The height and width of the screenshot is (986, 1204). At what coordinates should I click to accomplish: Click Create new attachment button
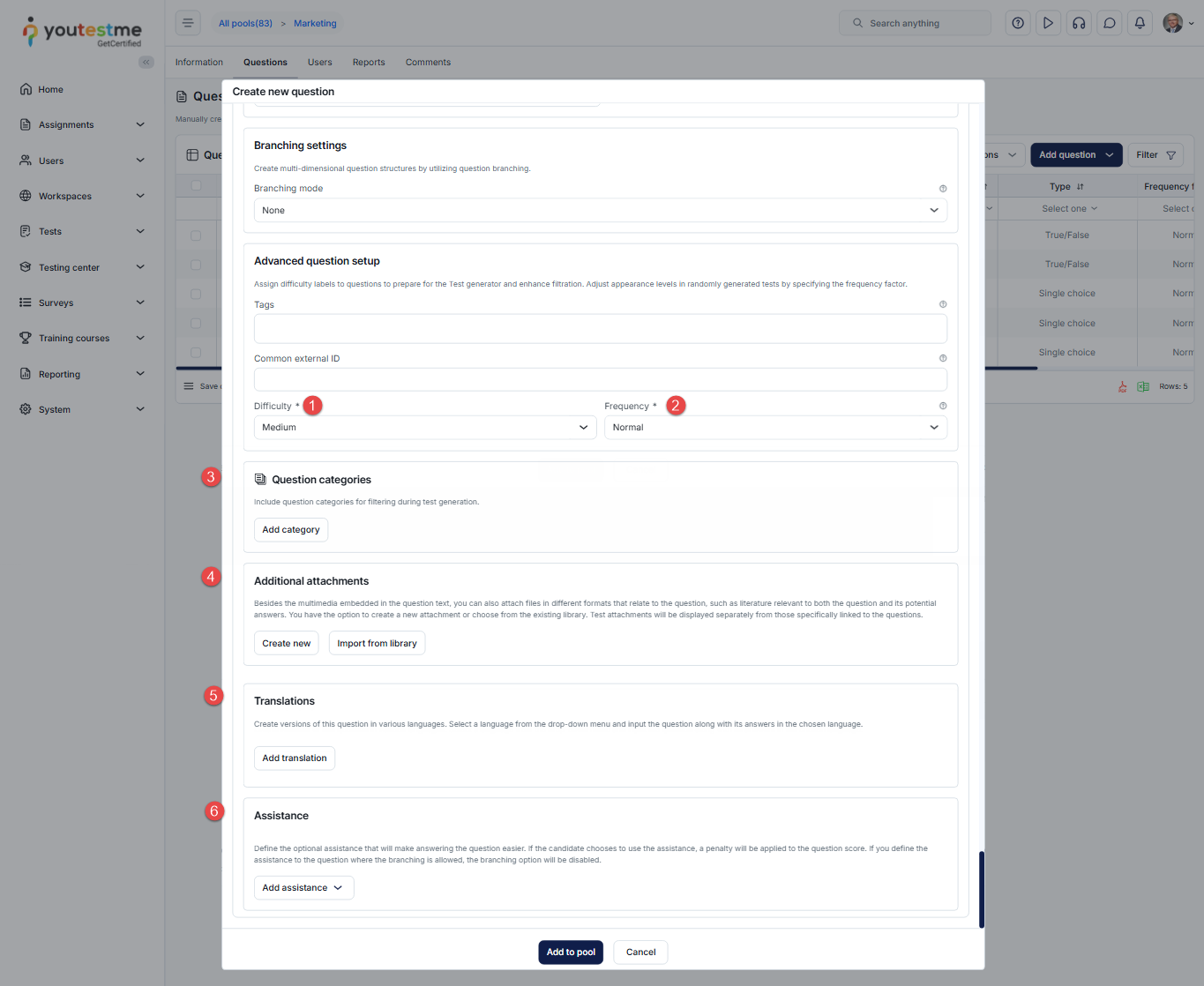[x=287, y=643]
